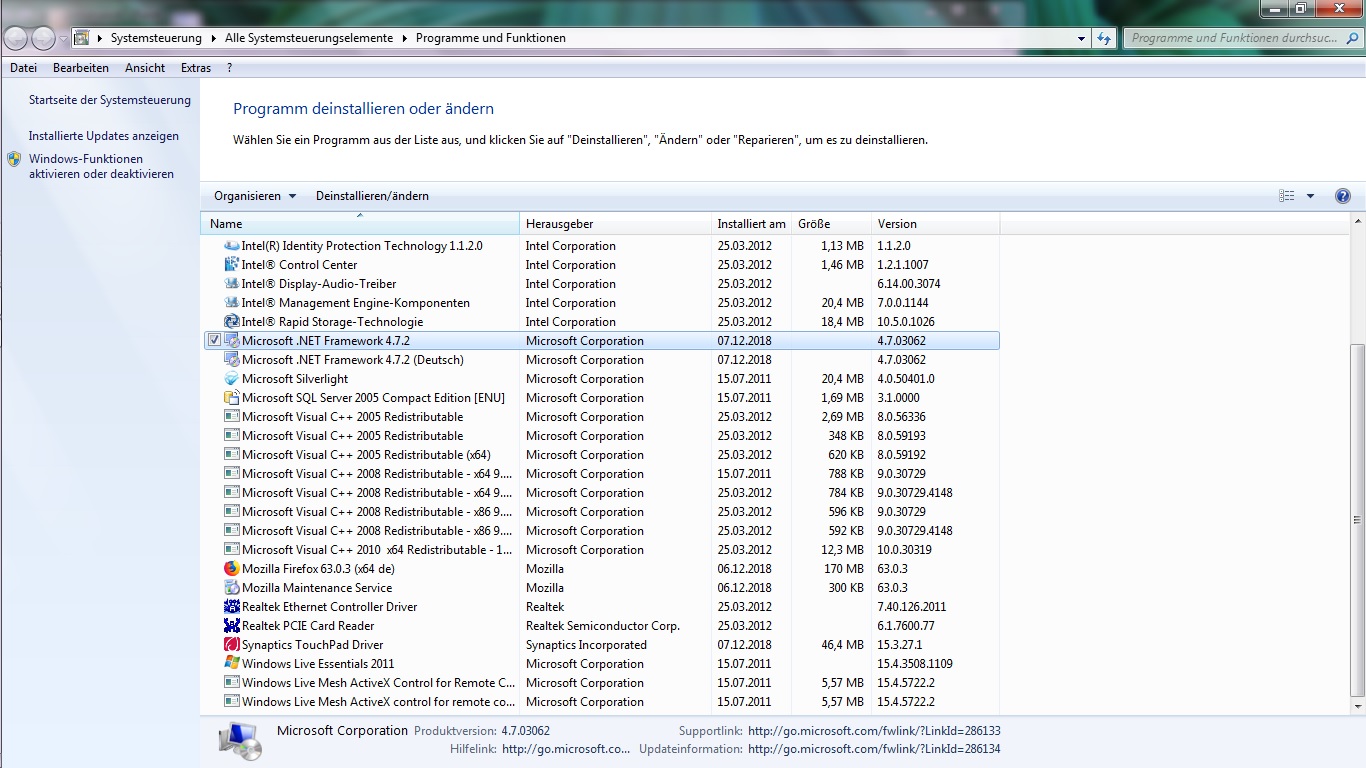The height and width of the screenshot is (768, 1366).
Task: Click the Realtek PCIE Card Reader icon
Action: click(x=232, y=626)
